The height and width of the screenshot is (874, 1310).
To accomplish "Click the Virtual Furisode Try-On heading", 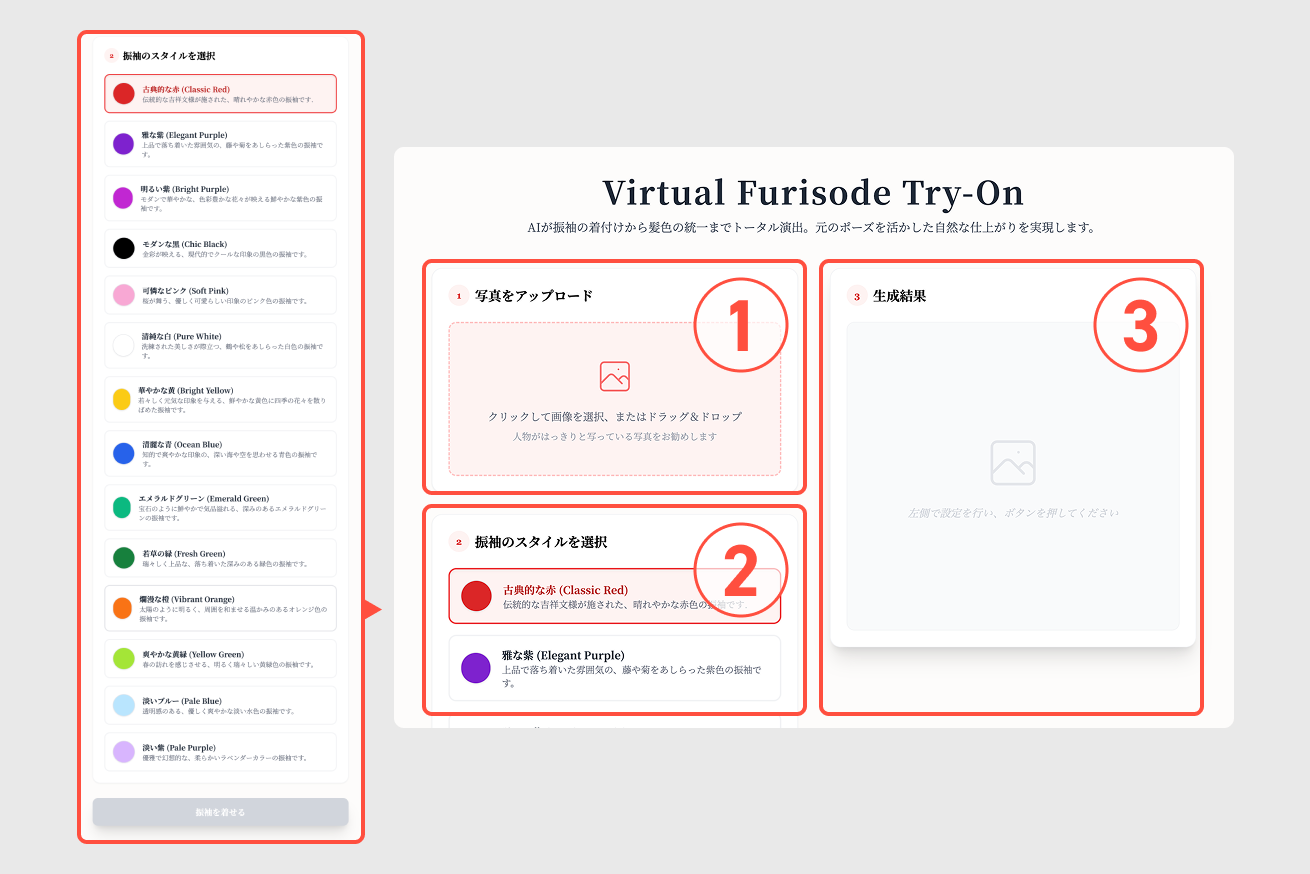I will tap(812, 193).
